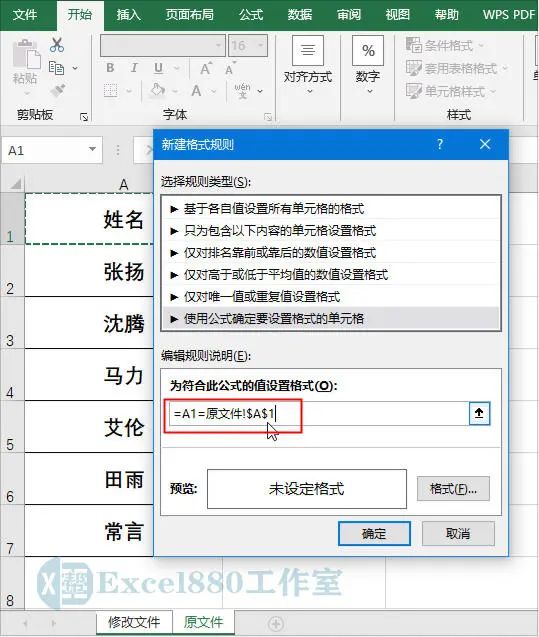Select rule 仅对高于或低于平均值的数值设置格式
Viewport: 539px width, 637px height.
tap(331, 275)
